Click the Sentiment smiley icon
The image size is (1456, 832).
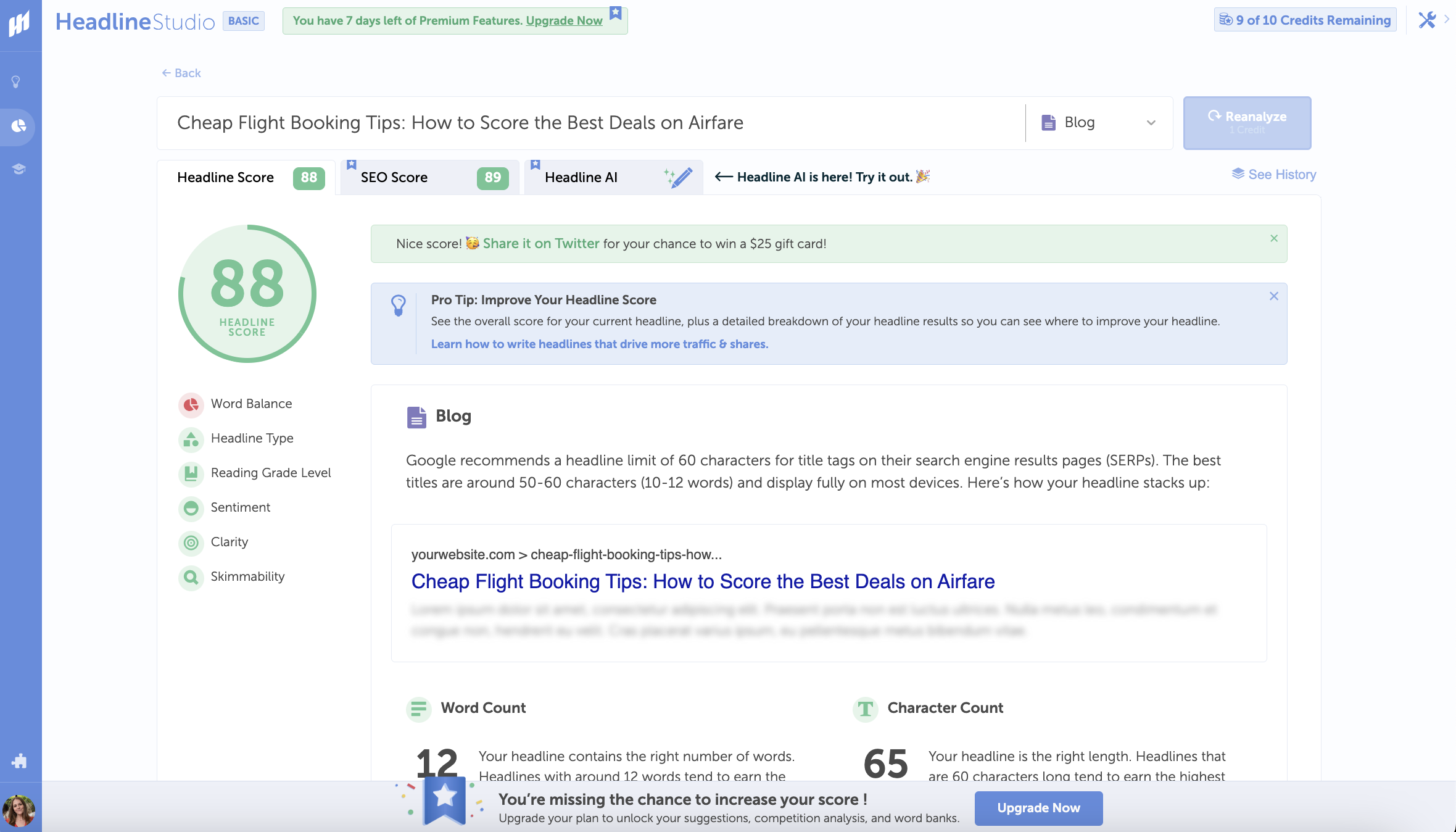click(x=191, y=507)
